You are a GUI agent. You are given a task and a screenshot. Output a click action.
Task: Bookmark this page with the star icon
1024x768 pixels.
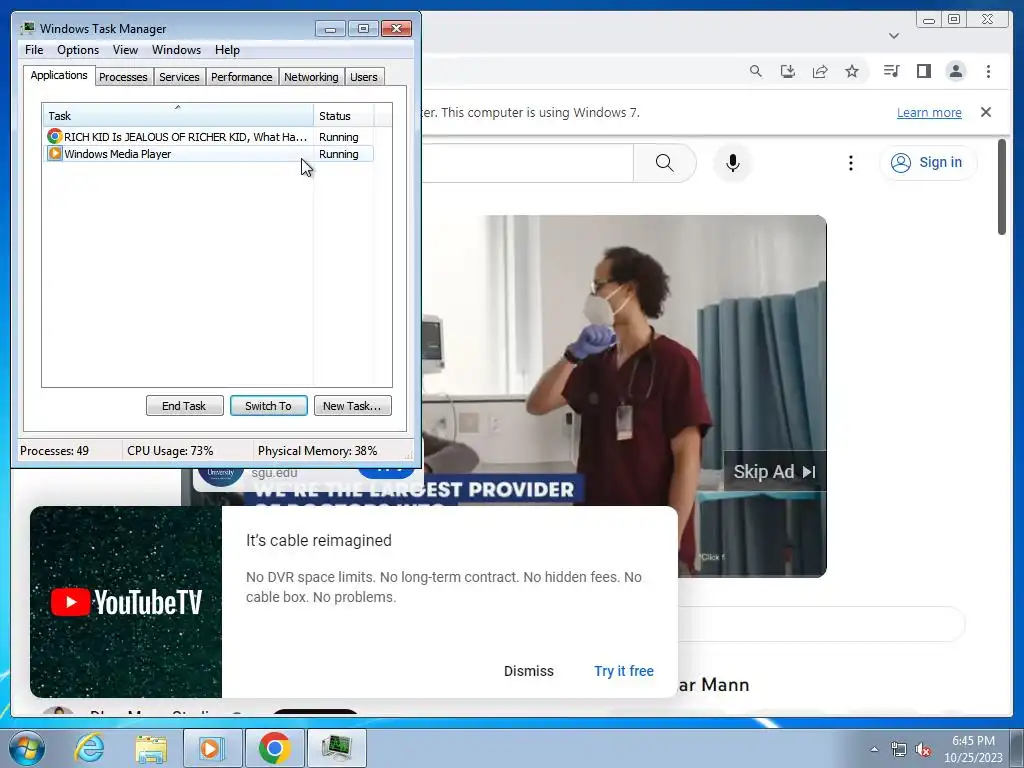pos(852,71)
